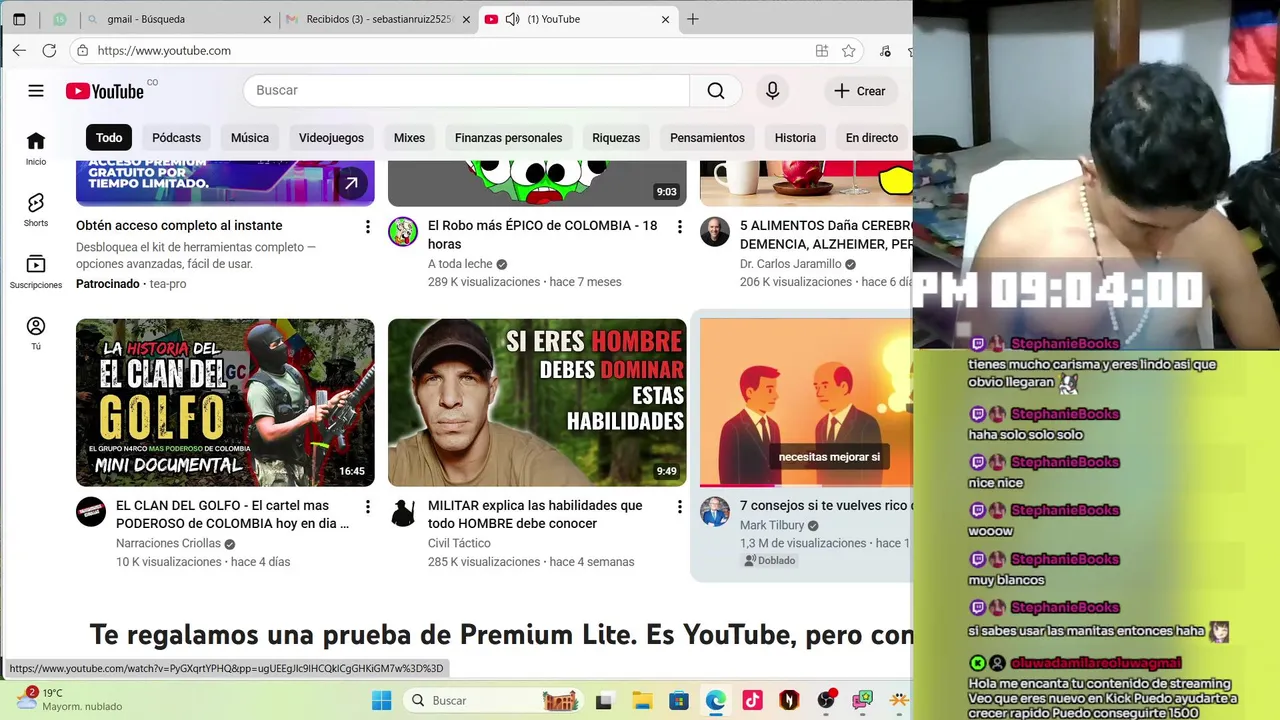The height and width of the screenshot is (720, 1280).
Task: Open the Civil Táctico channel name
Action: [x=459, y=544]
